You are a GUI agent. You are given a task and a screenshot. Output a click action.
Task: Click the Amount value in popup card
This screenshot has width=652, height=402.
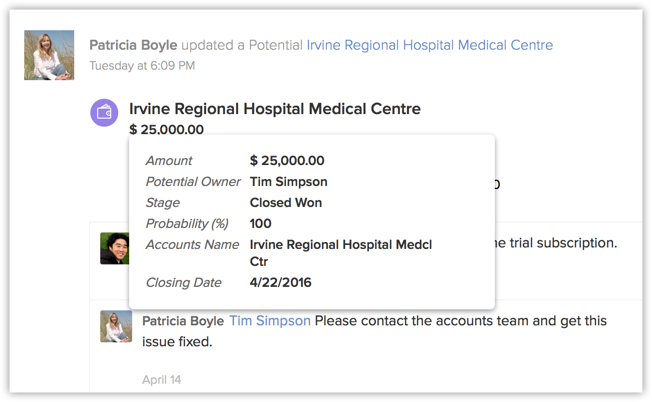pos(287,160)
